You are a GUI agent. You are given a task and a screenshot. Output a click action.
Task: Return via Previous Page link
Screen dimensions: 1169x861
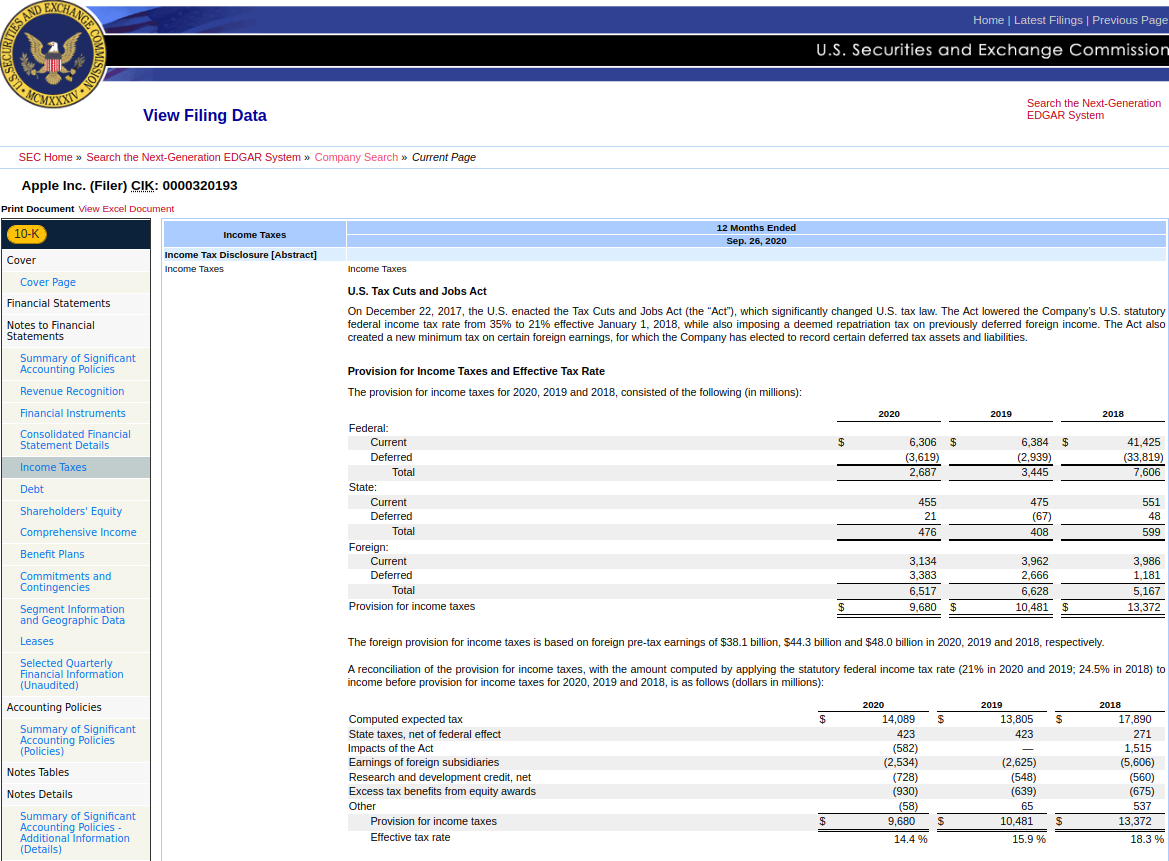point(1129,20)
